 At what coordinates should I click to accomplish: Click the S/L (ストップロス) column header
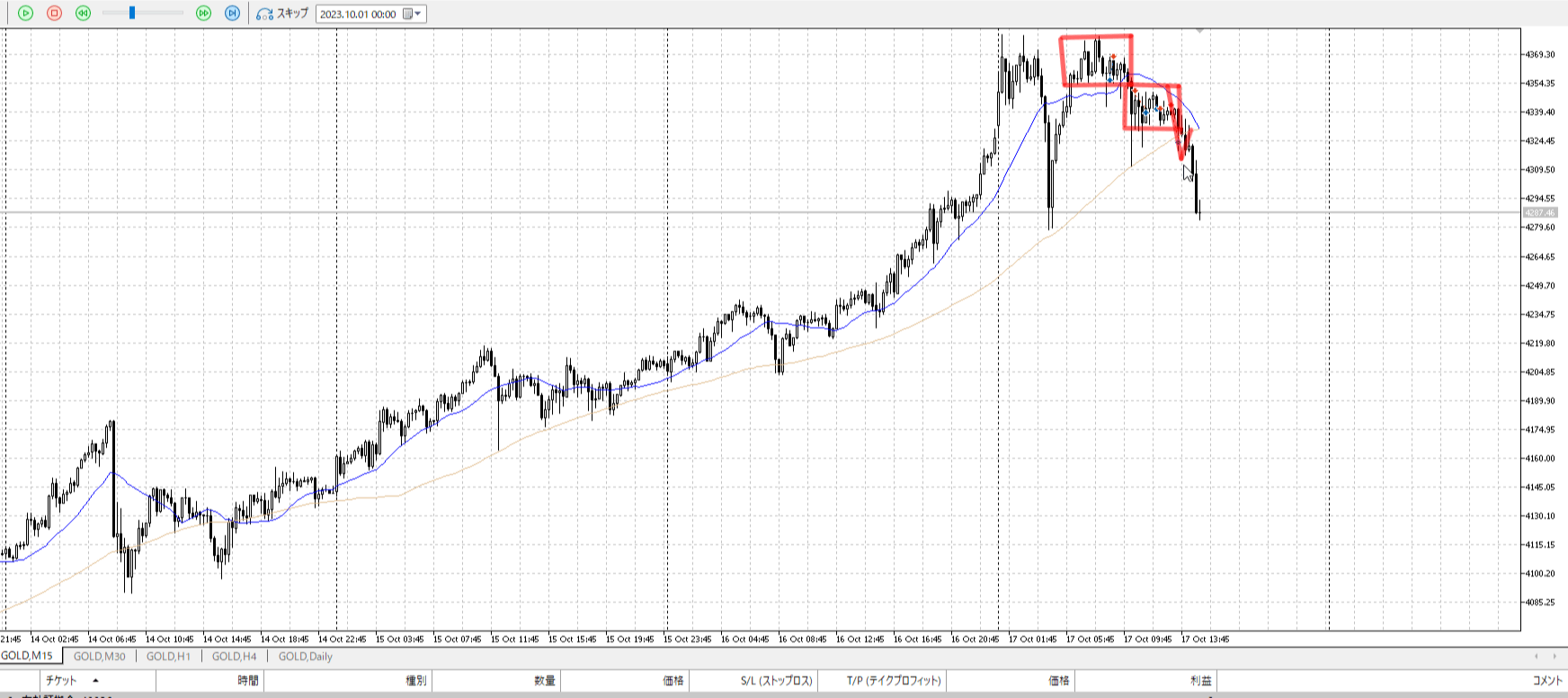[777, 681]
